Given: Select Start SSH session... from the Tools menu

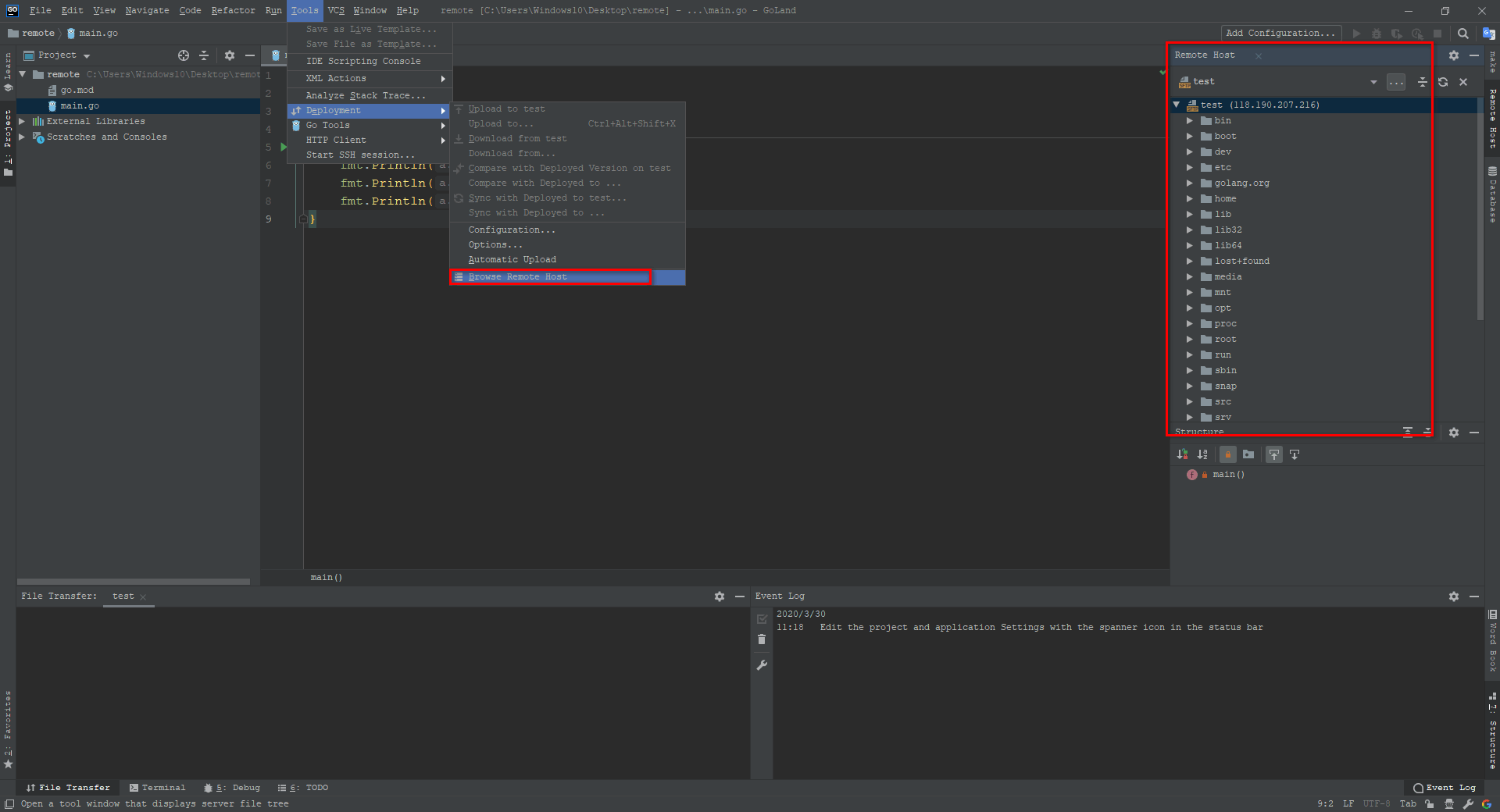Looking at the screenshot, I should pyautogui.click(x=360, y=155).
